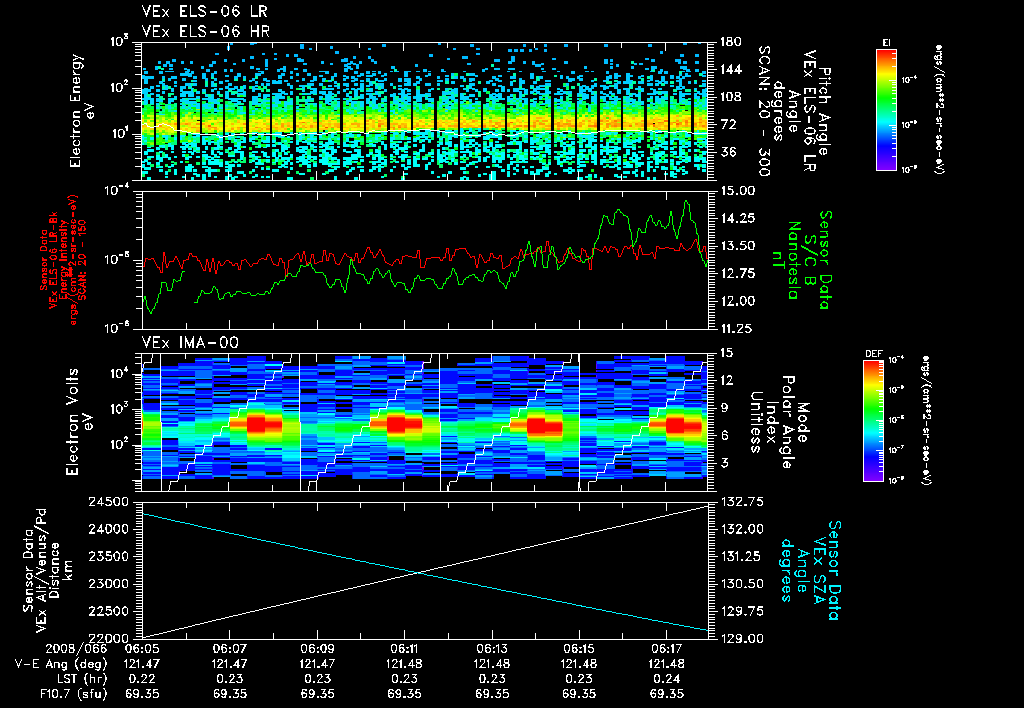This screenshot has height=708, width=1024.
Task: Click the 36 pitch angle tick label
Action: [728, 152]
